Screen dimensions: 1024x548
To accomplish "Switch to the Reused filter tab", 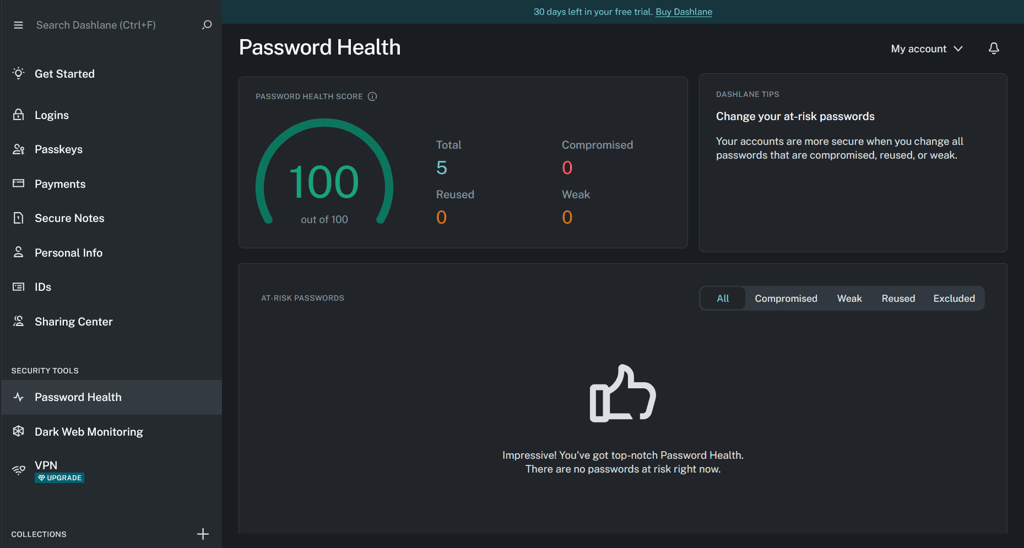I will pos(898,298).
